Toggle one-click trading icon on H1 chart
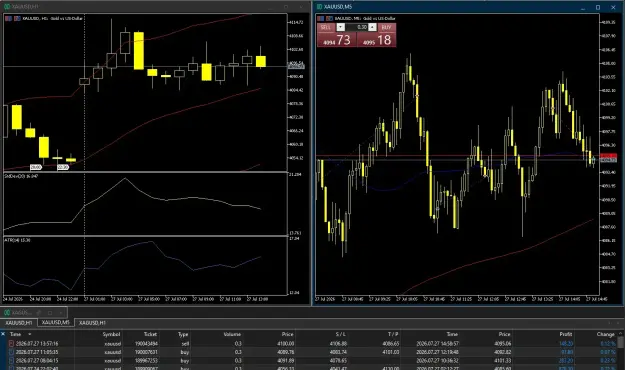 tap(8, 18)
